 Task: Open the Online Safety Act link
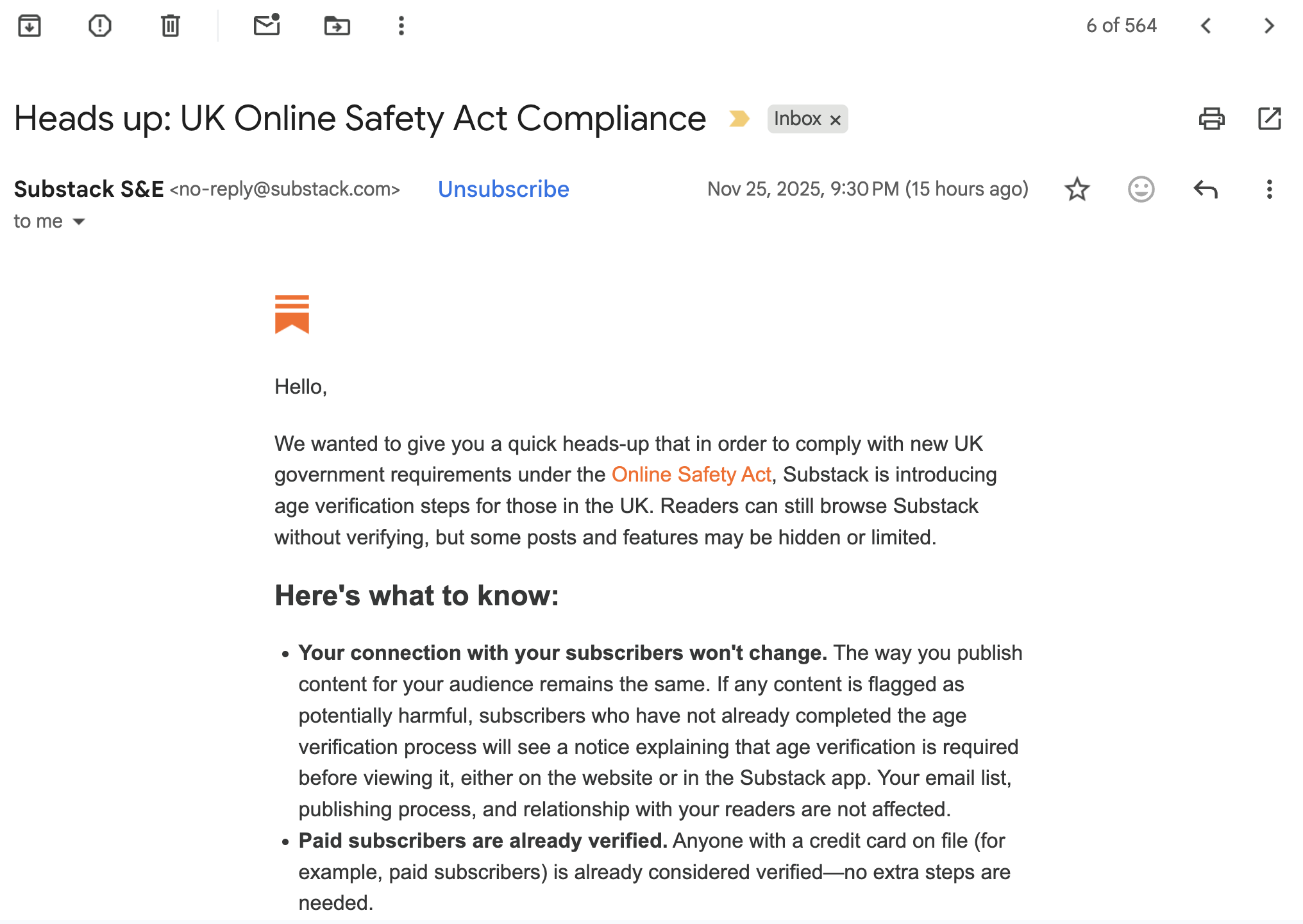(691, 475)
